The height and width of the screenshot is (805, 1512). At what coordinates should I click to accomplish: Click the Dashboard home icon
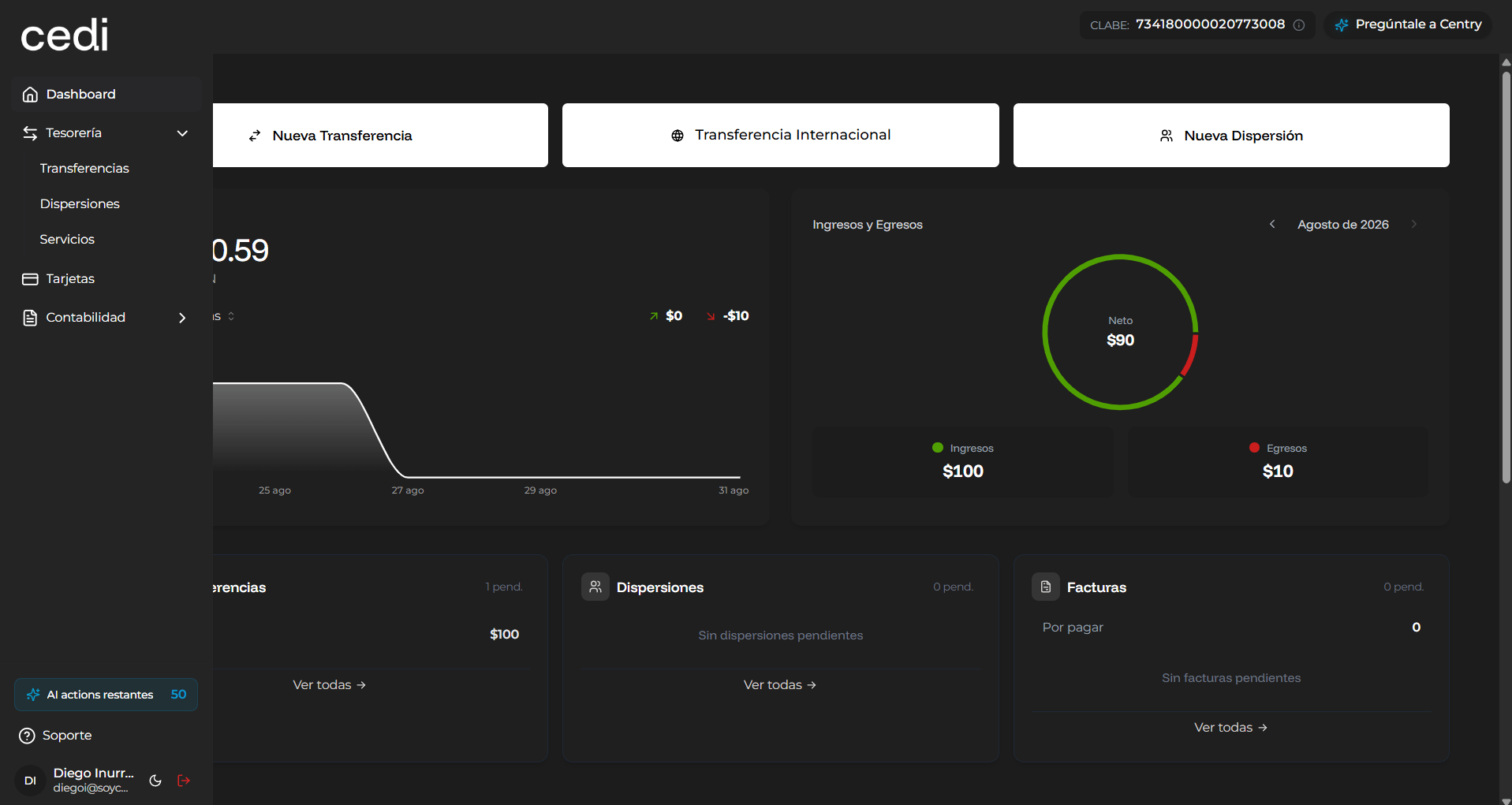[30, 95]
